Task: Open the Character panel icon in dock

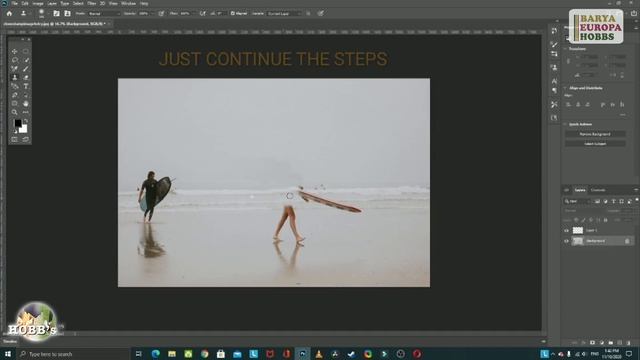Action: [554, 81]
